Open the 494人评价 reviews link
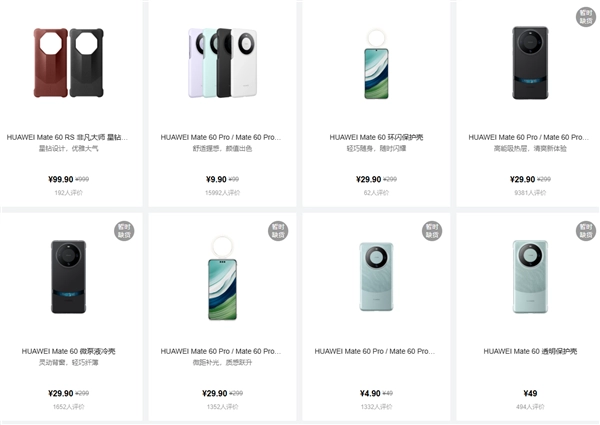The width and height of the screenshot is (600, 425). pos(530,407)
